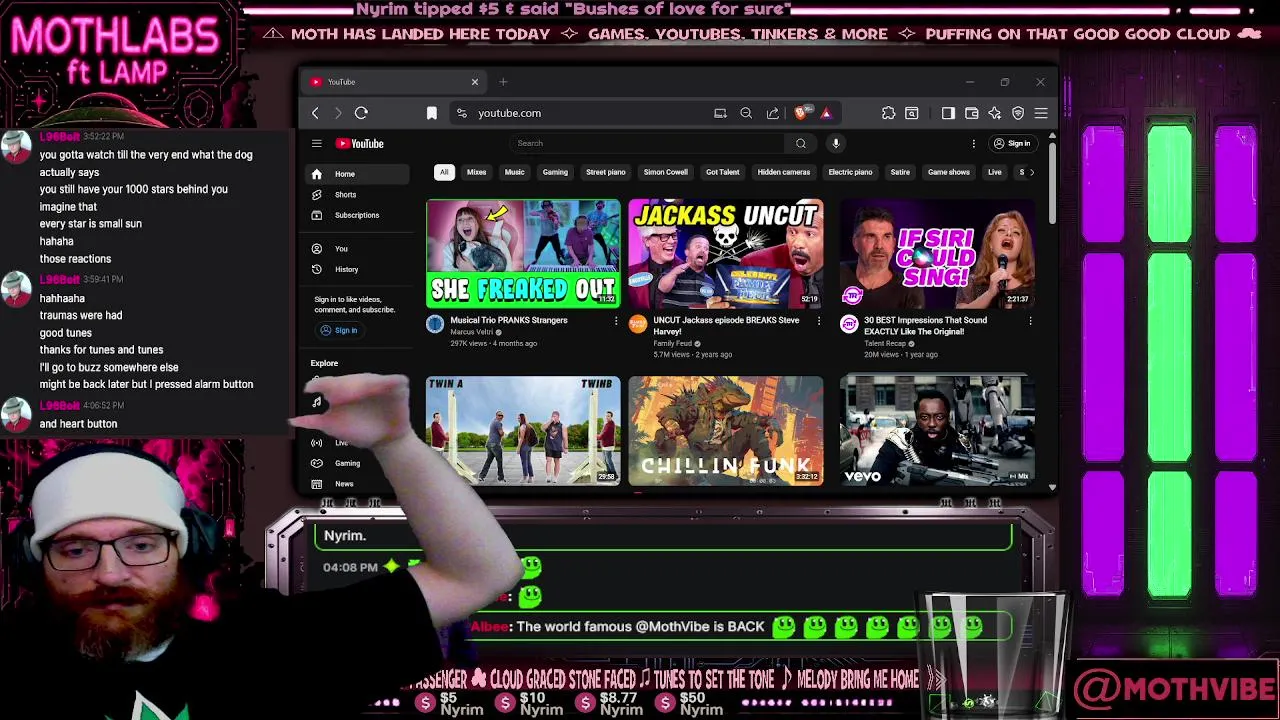
Task: Click the cast/install icon in the address bar
Action: point(720,113)
